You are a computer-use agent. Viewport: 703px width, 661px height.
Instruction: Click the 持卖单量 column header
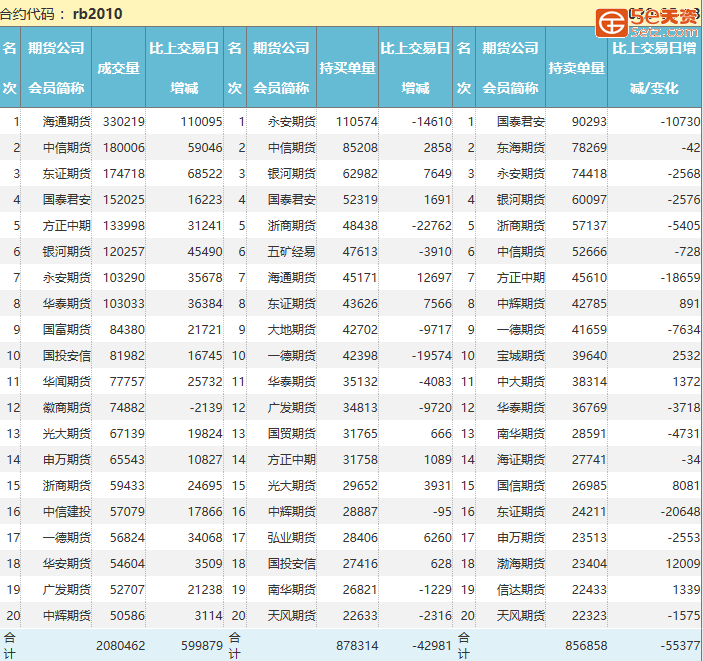[x=576, y=68]
